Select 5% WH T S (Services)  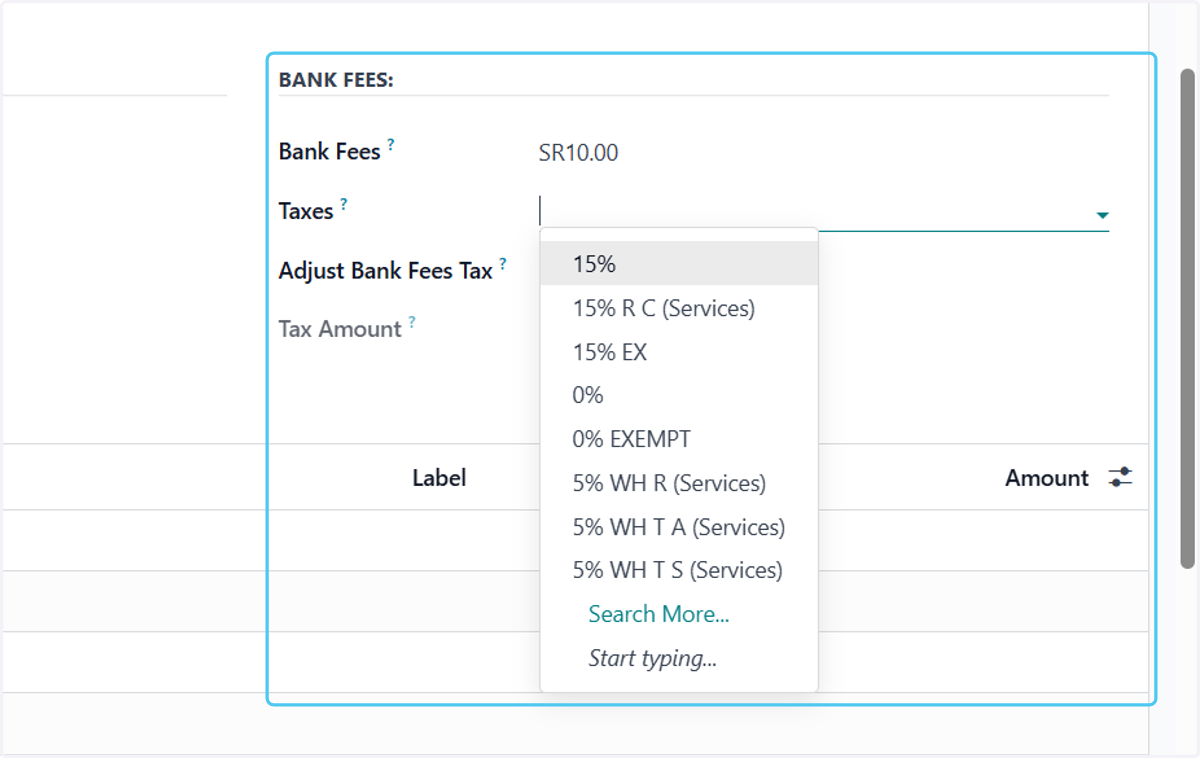(x=679, y=570)
